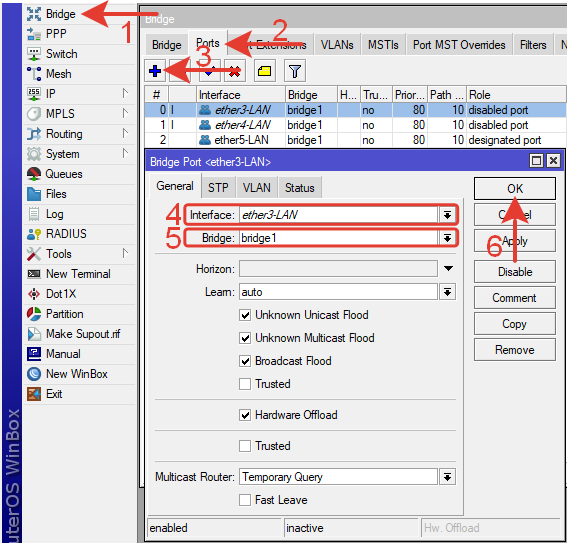Image resolution: width=567 pixels, height=543 pixels.
Task: Enable Trusted checkbox below Hardware Offload
Action: tap(245, 446)
